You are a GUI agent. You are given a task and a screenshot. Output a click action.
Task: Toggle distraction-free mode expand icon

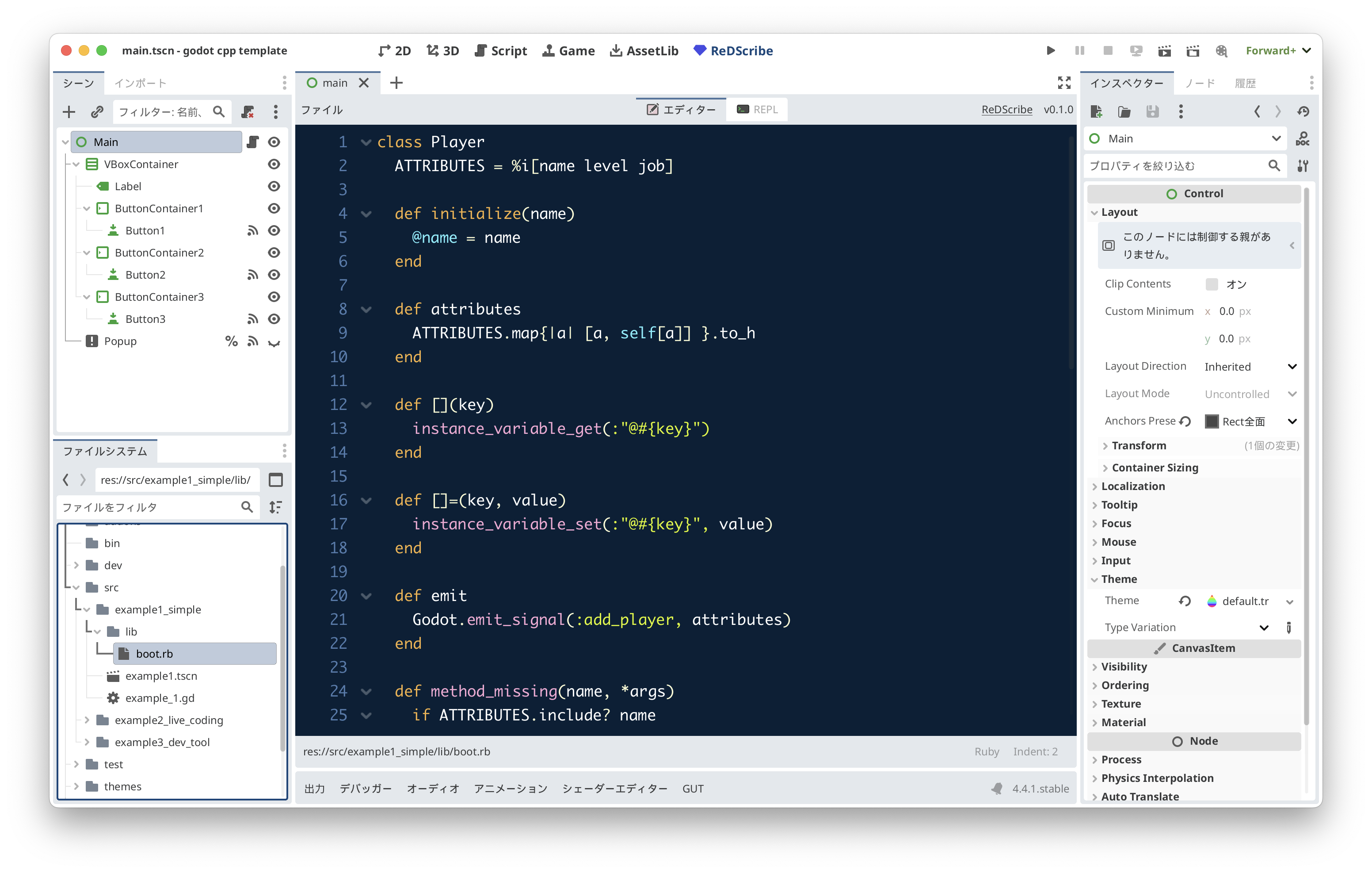[x=1064, y=83]
